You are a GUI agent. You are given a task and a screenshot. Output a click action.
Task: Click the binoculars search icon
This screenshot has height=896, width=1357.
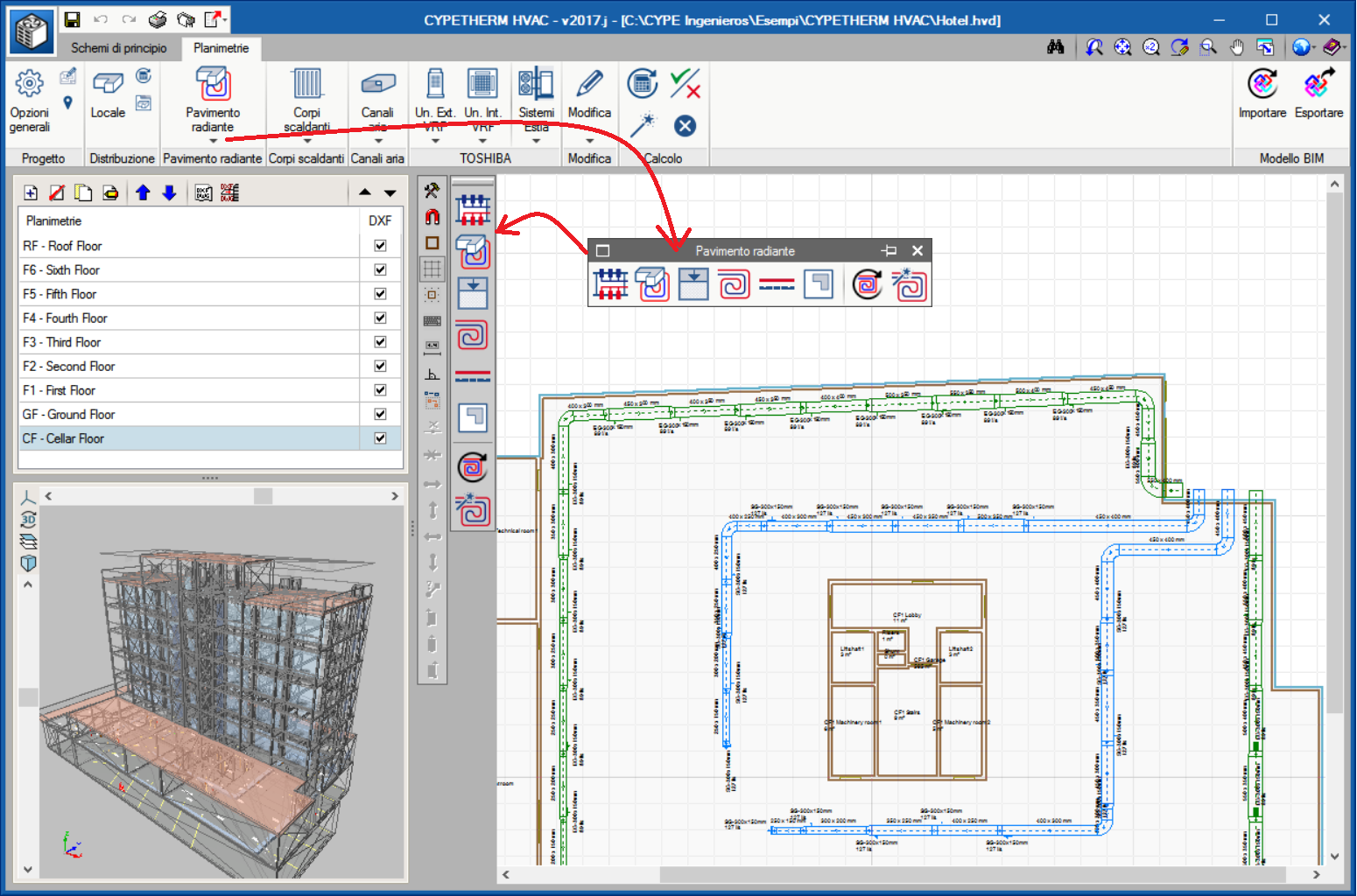coord(1056,47)
